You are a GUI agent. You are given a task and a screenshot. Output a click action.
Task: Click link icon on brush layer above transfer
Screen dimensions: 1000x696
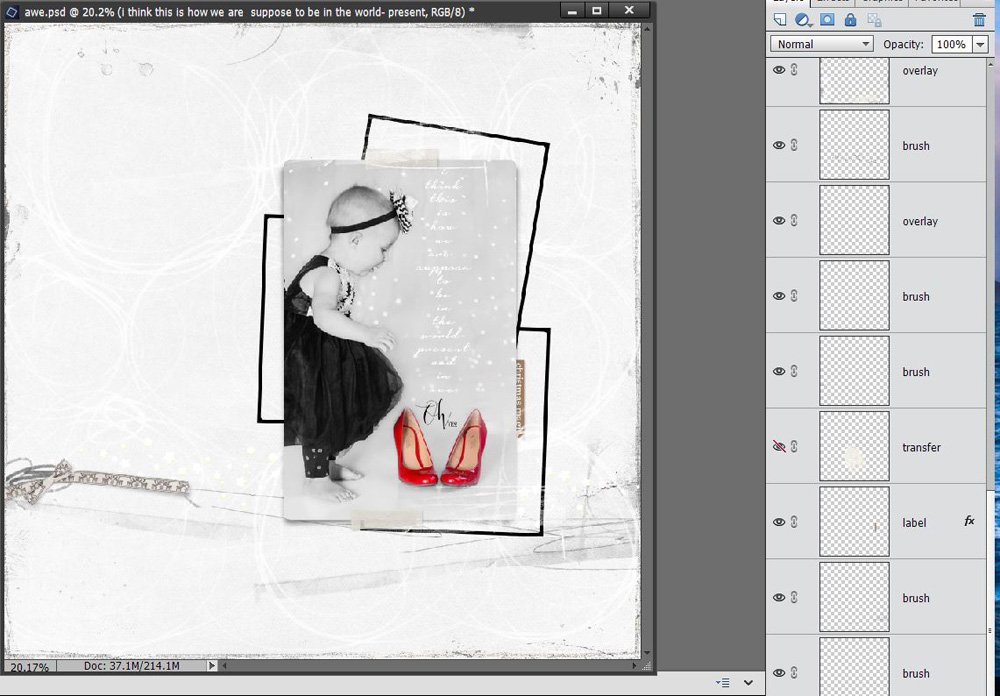tap(794, 371)
